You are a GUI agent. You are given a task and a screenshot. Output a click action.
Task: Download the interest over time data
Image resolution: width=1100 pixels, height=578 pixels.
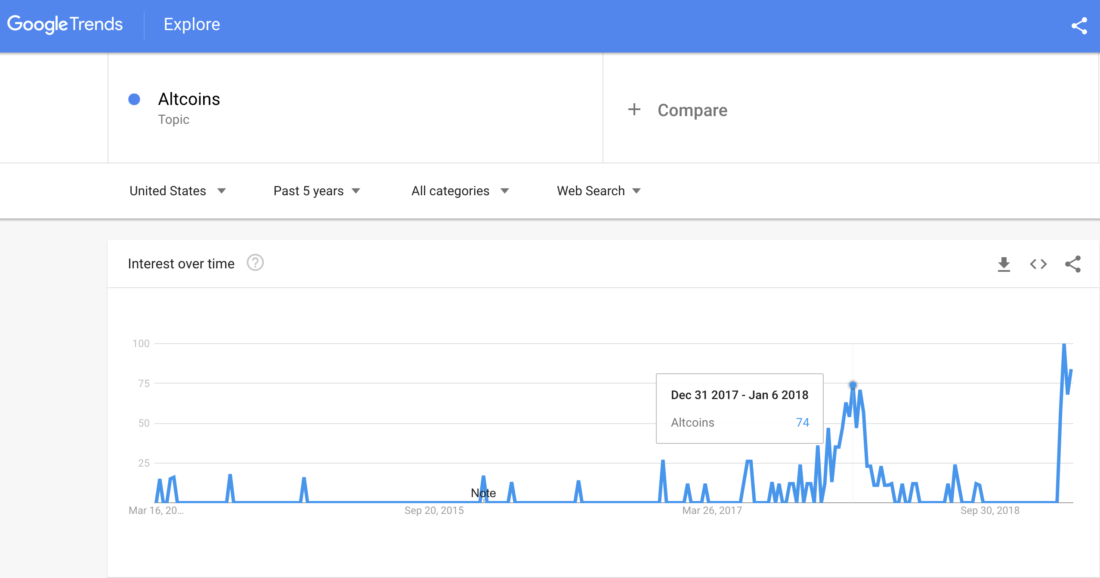1003,263
